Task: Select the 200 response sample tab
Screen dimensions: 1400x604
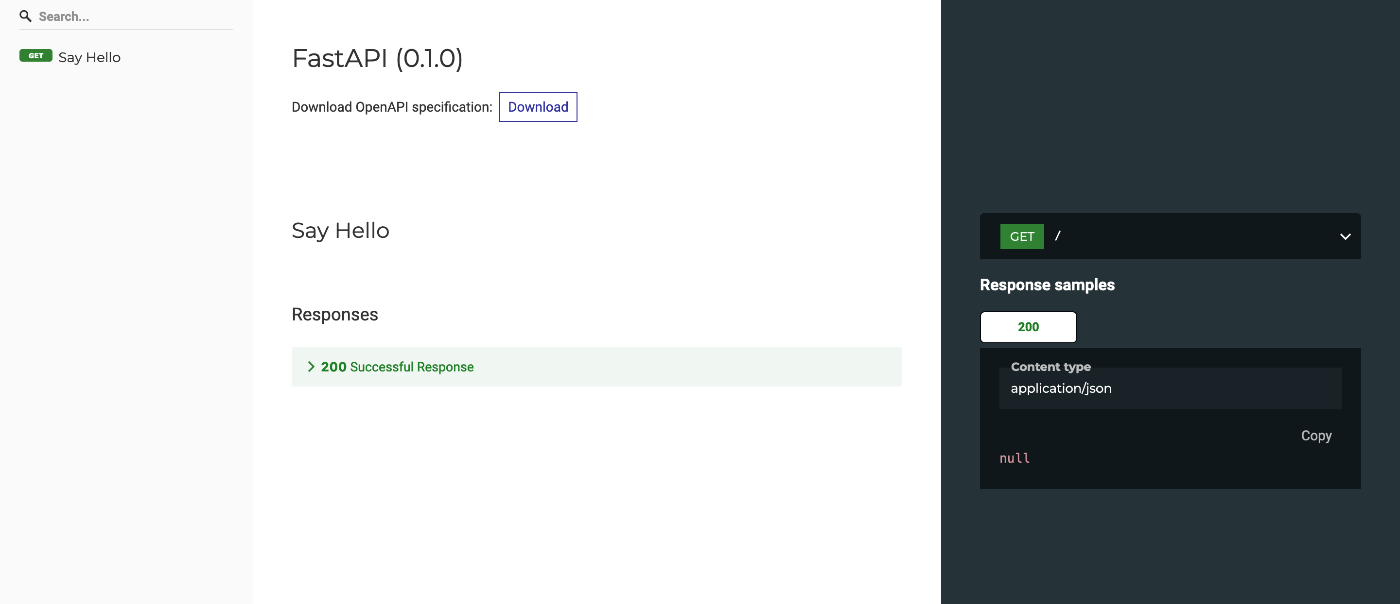Action: click(1028, 327)
